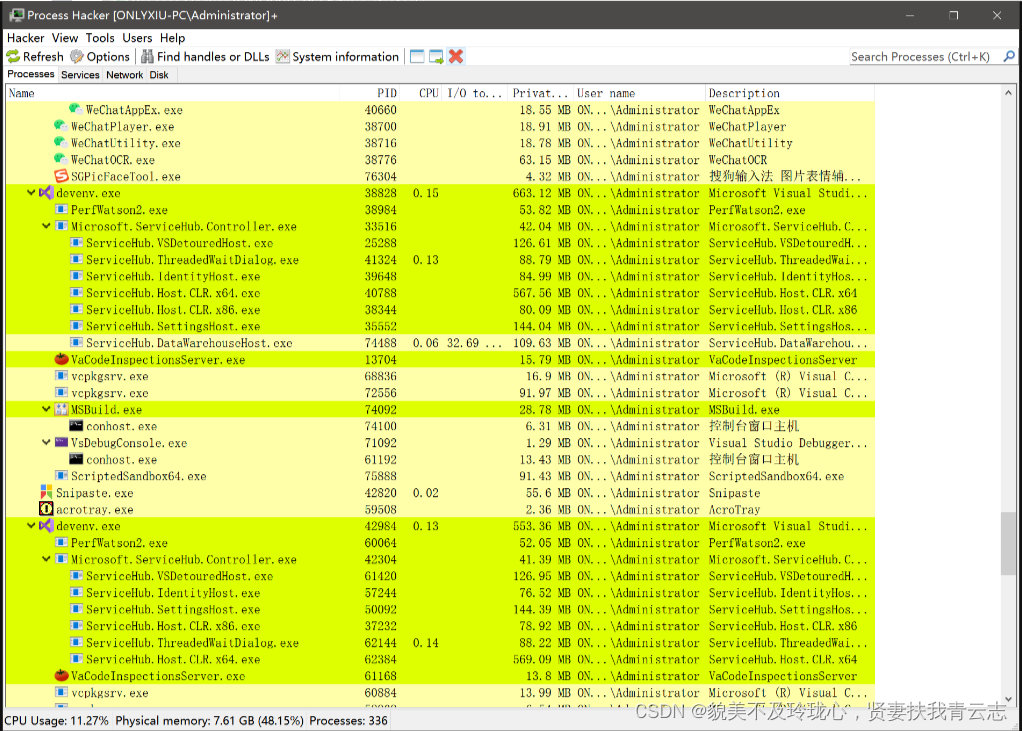1022x731 pixels.
Task: Collapse the MSBuild.exe child processes
Action: pyautogui.click(x=45, y=410)
